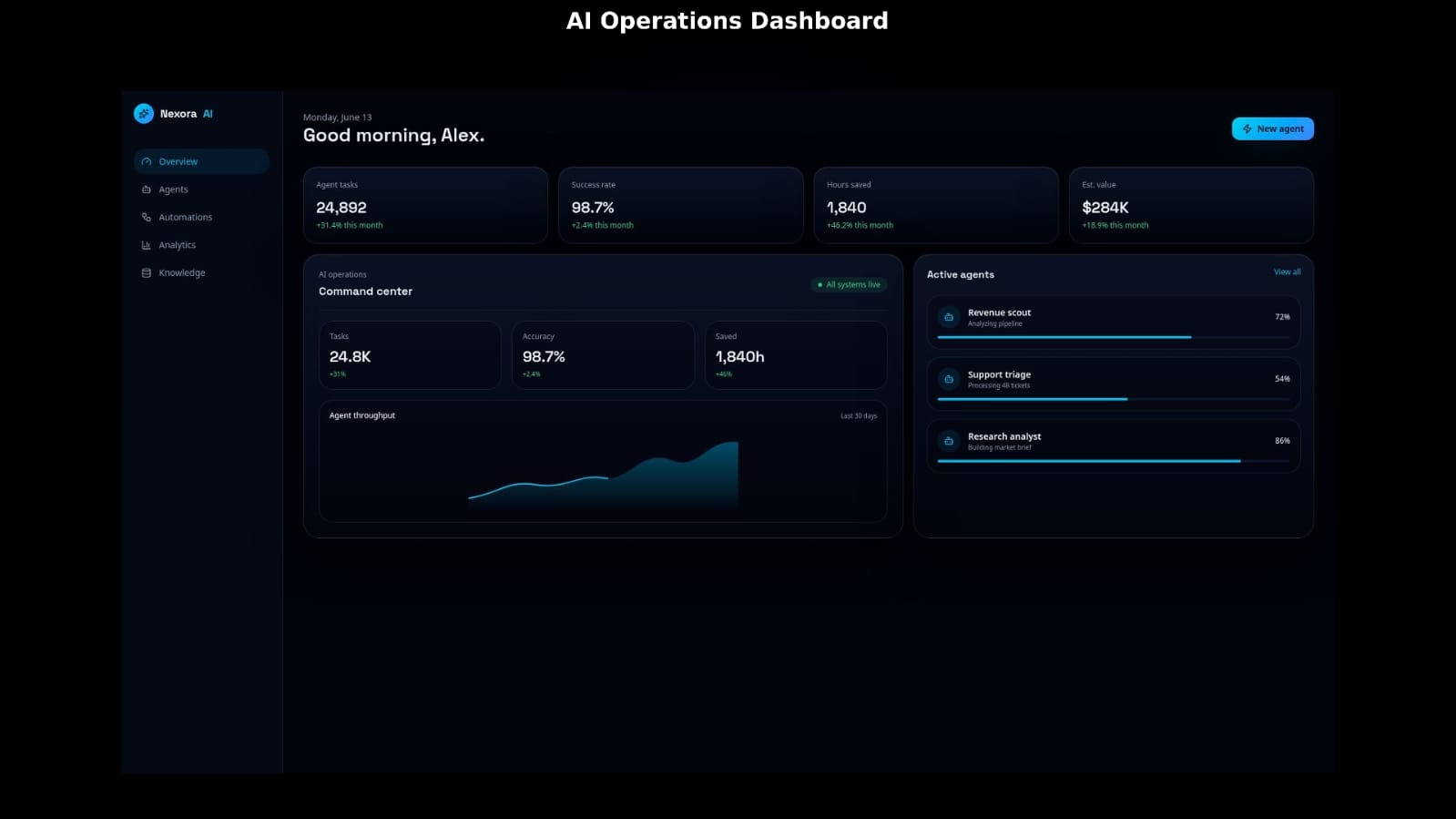The image size is (1456, 819).
Task: Click the Overview gauge icon in sidebar
Action: point(147,162)
